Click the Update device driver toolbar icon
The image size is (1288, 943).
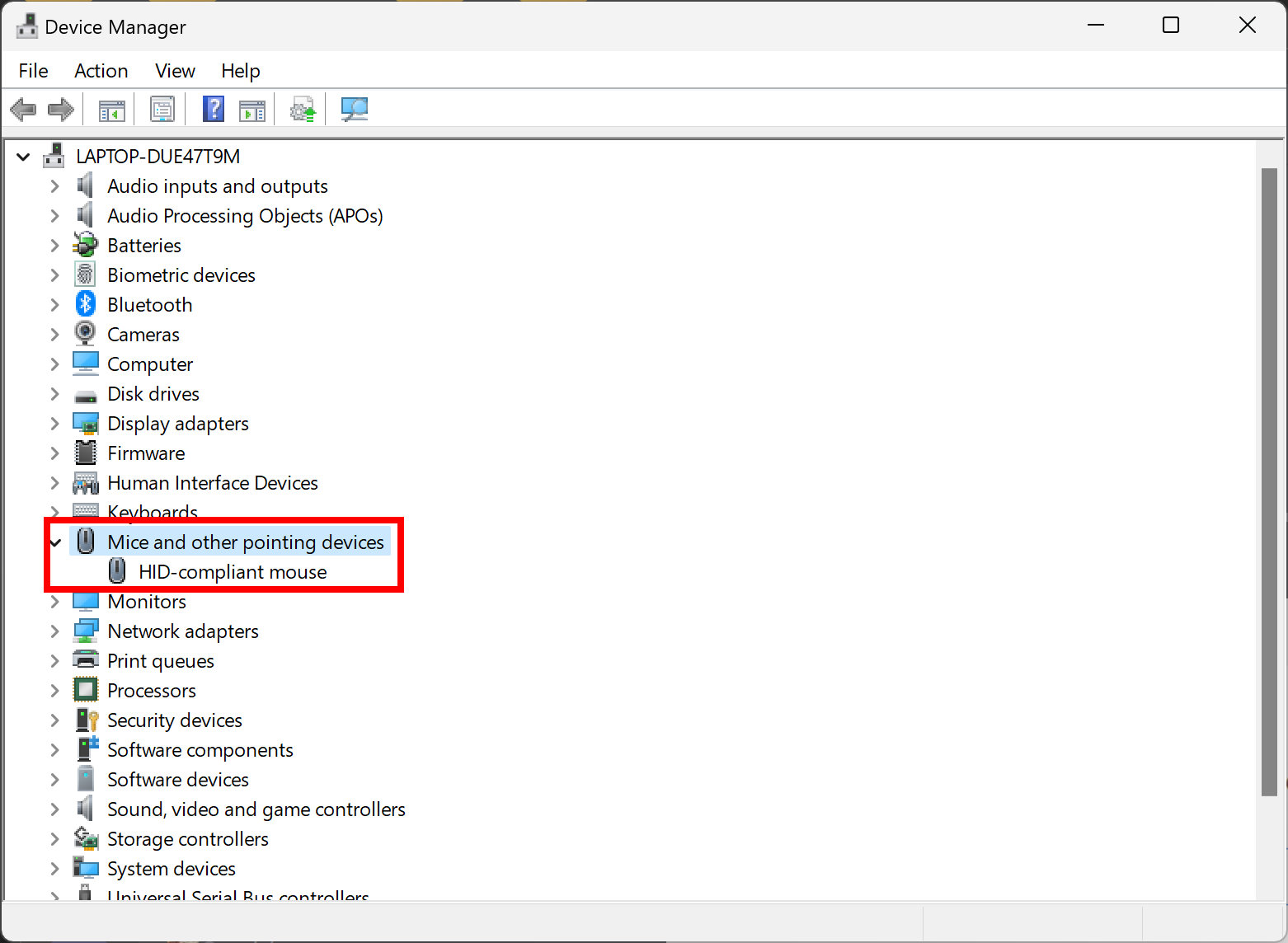click(303, 109)
